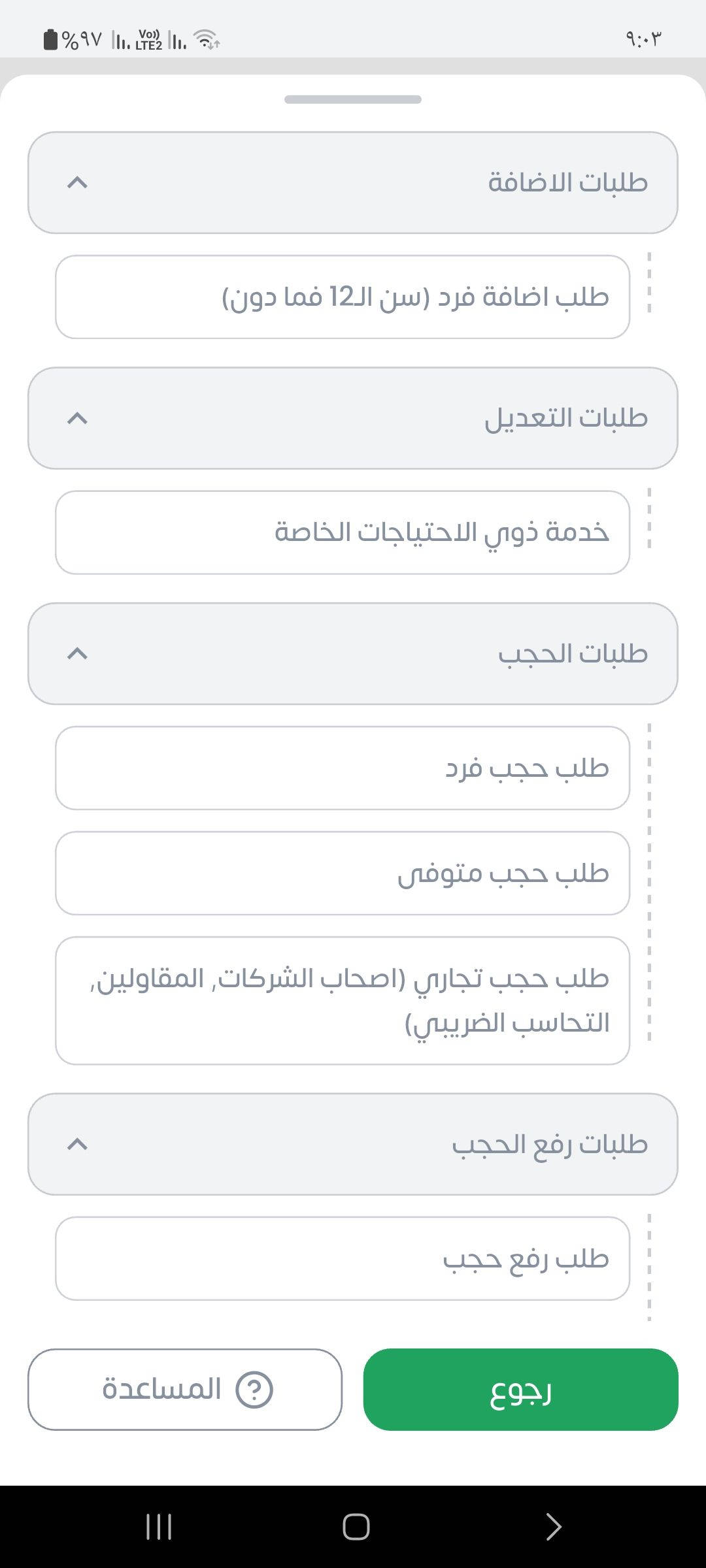Collapse the طلبات رفع الحجب section chevron
This screenshot has height=1568, width=706.
77,1144
